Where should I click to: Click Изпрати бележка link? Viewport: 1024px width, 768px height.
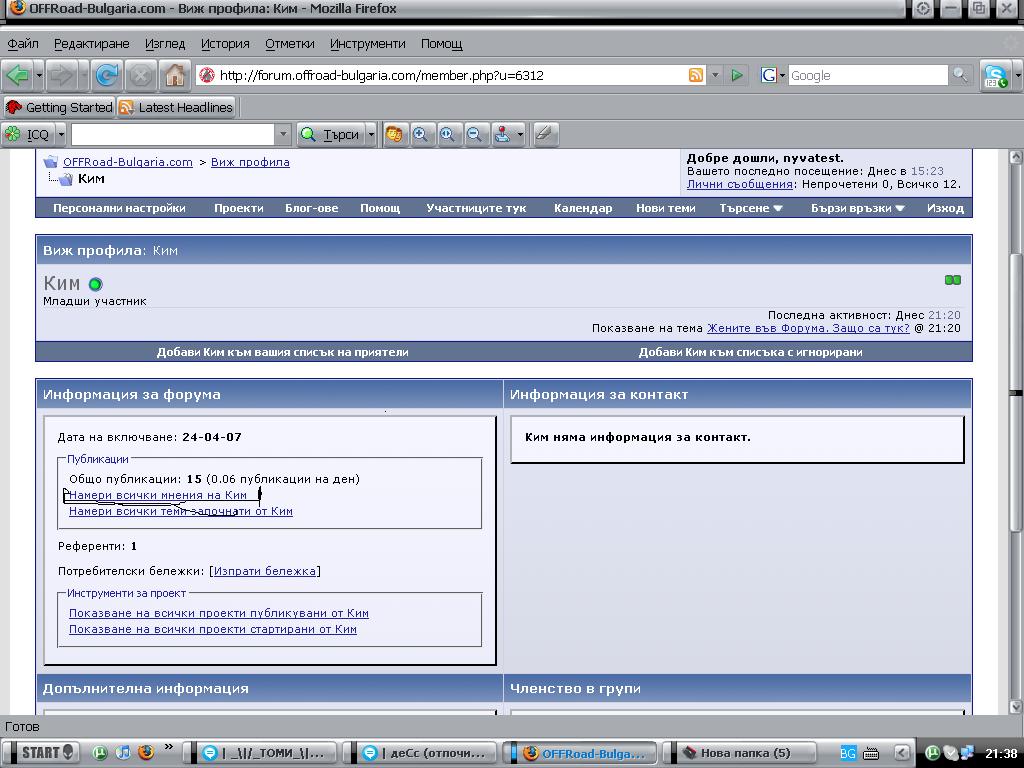[x=264, y=571]
